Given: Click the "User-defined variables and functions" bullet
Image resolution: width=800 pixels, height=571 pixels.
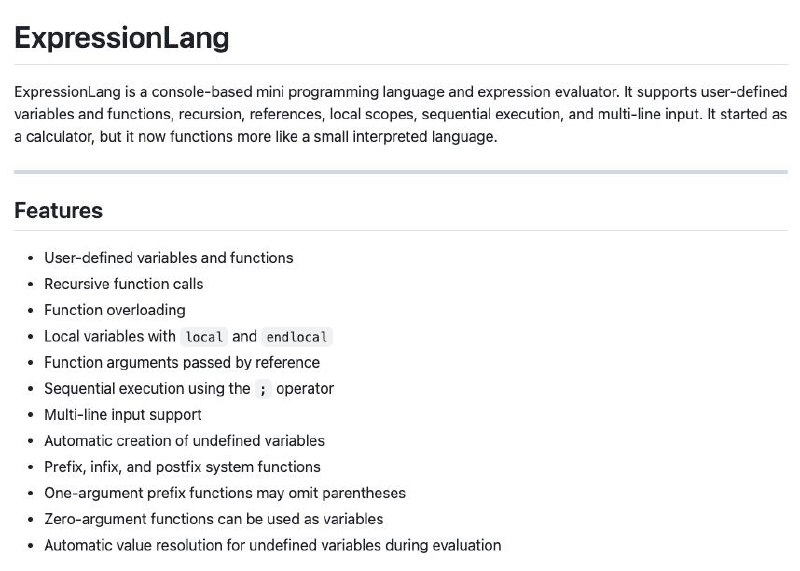Looking at the screenshot, I should coord(168,258).
